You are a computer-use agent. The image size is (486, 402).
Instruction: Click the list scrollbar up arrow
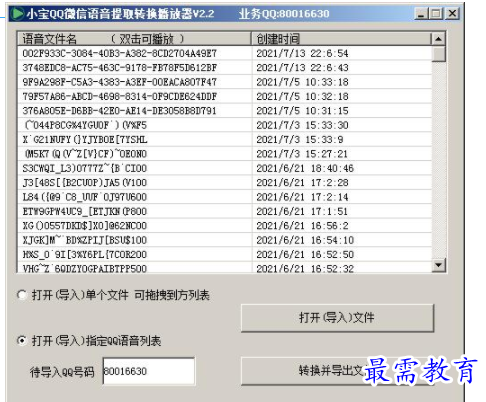[438, 39]
